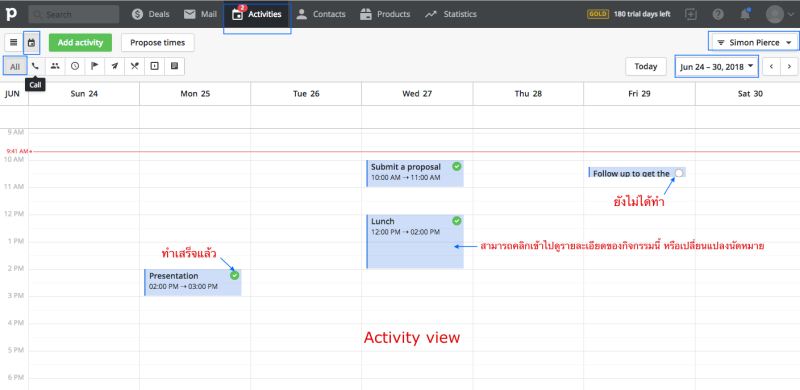This screenshot has width=800, height=390.
Task: Filter activities by Call type
Action: tap(35, 66)
